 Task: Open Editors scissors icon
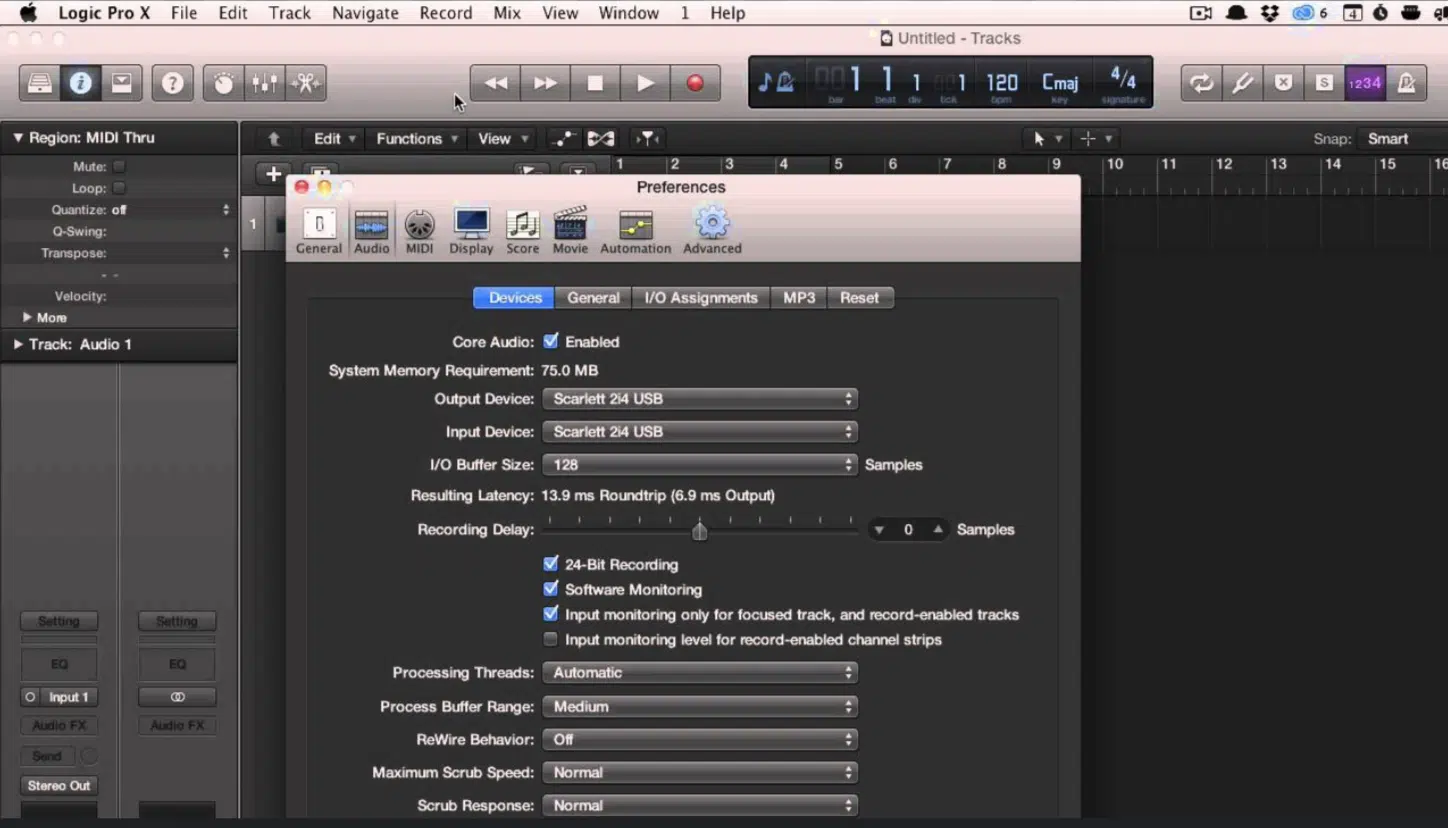pos(306,83)
